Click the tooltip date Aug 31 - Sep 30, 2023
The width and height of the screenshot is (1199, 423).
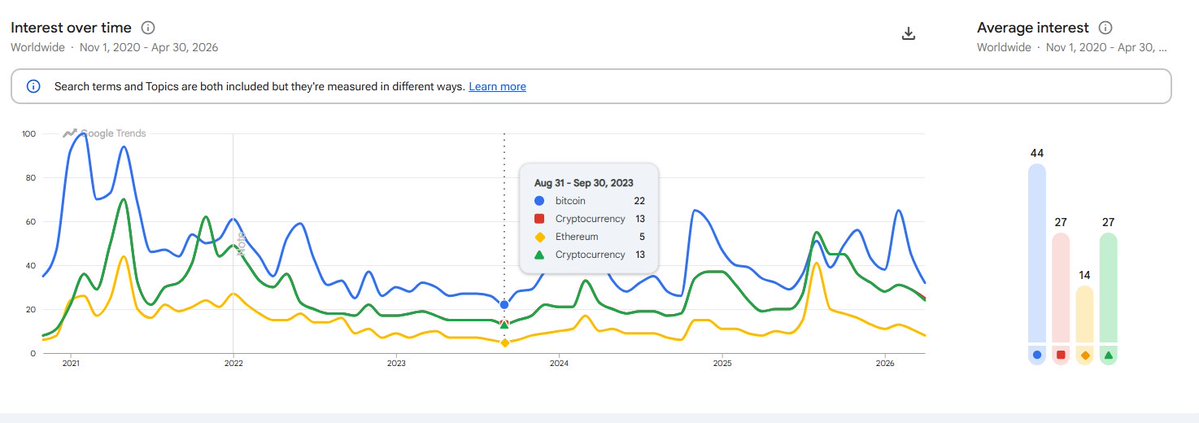(x=583, y=183)
